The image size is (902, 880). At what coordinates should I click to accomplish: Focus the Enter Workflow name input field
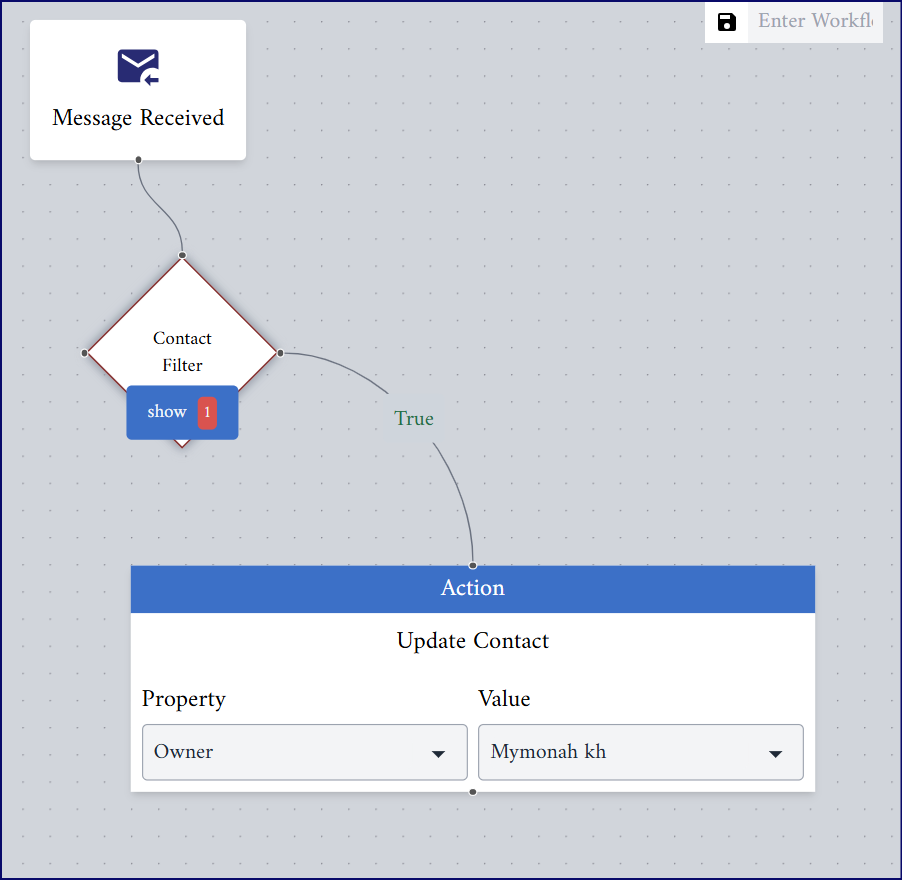tap(815, 22)
